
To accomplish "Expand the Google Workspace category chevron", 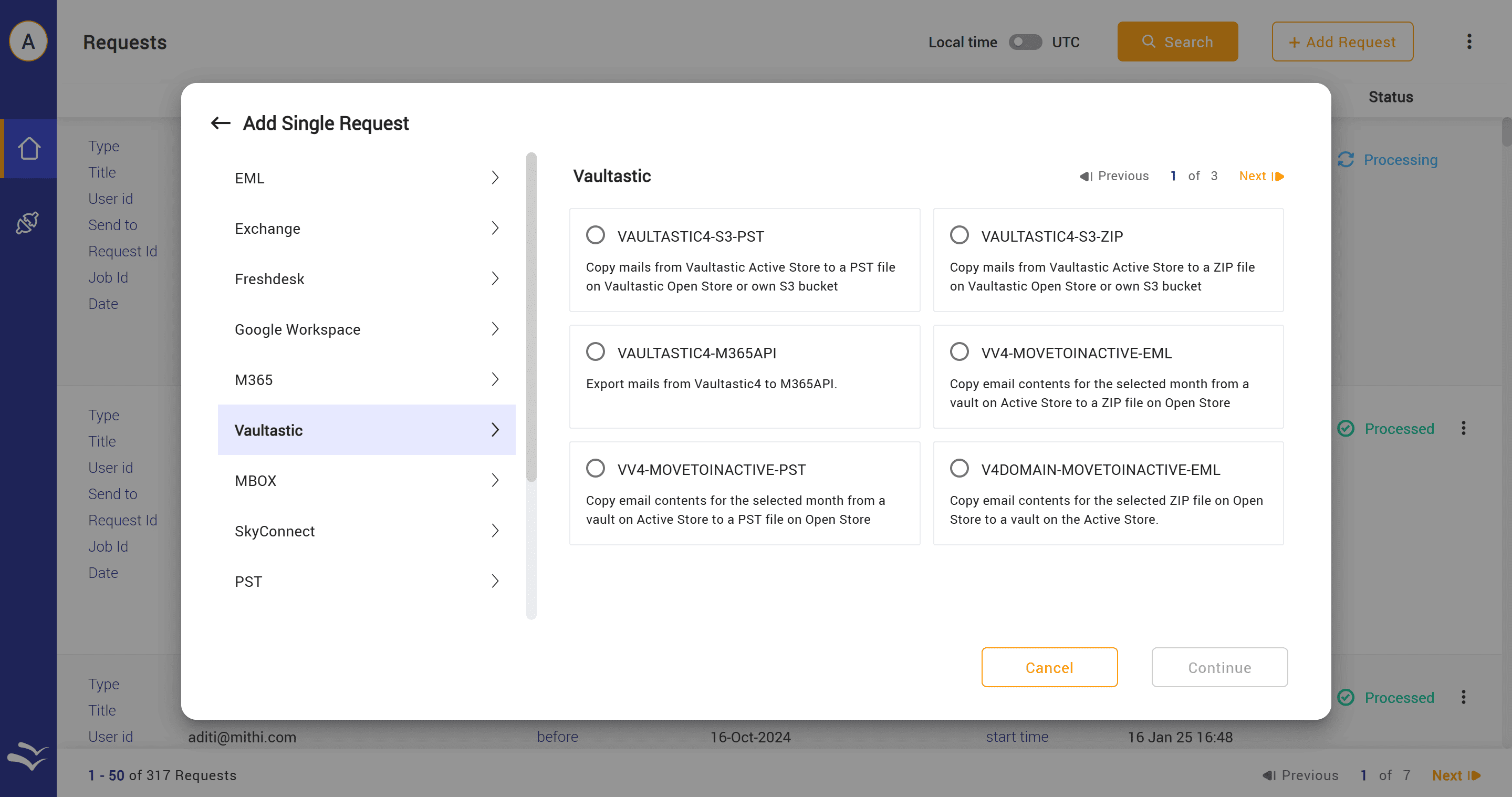I will click(x=495, y=329).
